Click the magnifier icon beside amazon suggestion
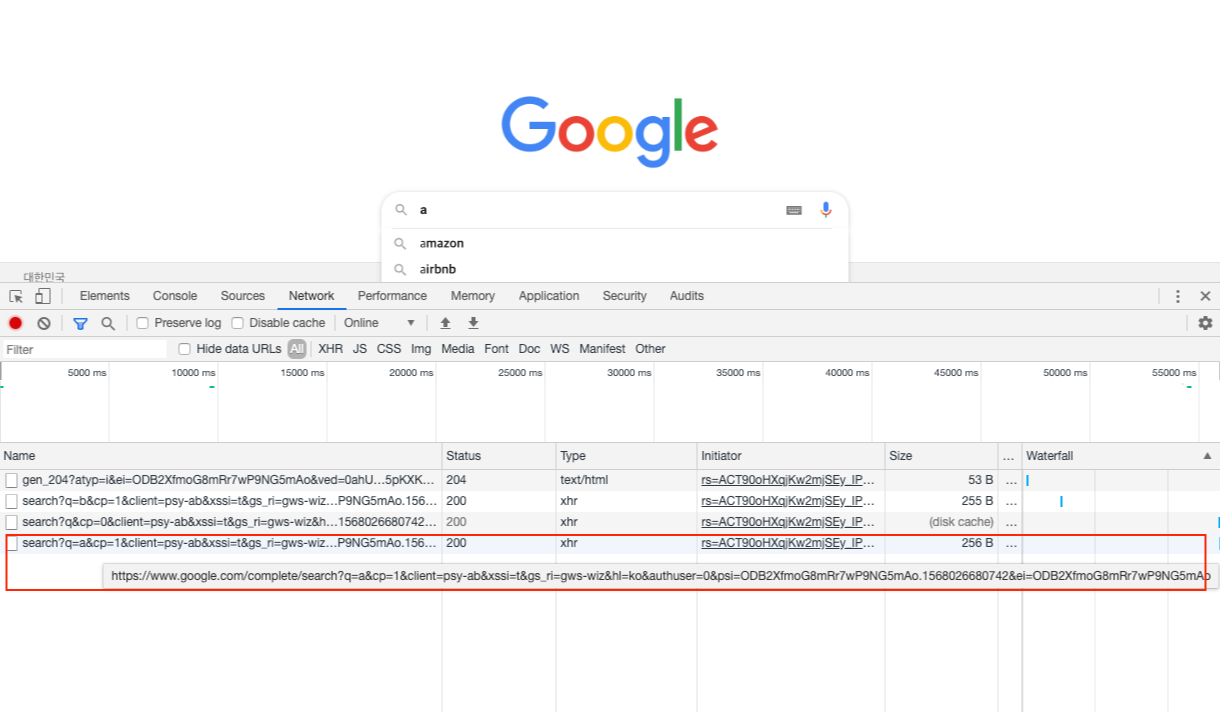The image size is (1220, 712). [400, 243]
